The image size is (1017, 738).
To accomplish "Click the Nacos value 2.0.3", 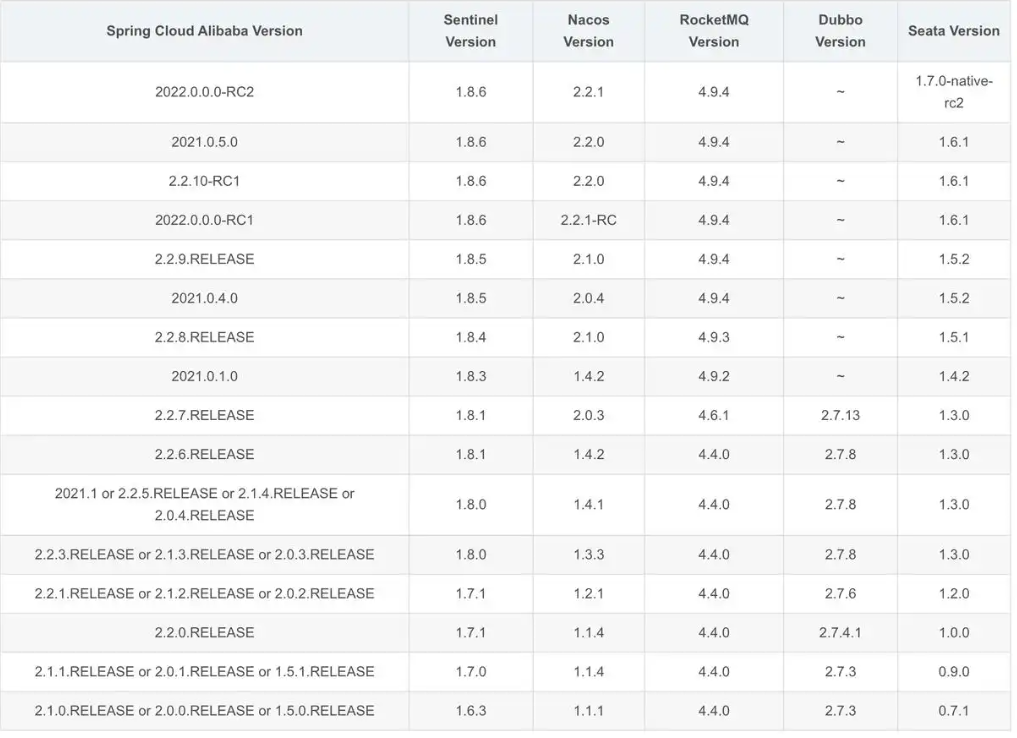I will tap(588, 415).
